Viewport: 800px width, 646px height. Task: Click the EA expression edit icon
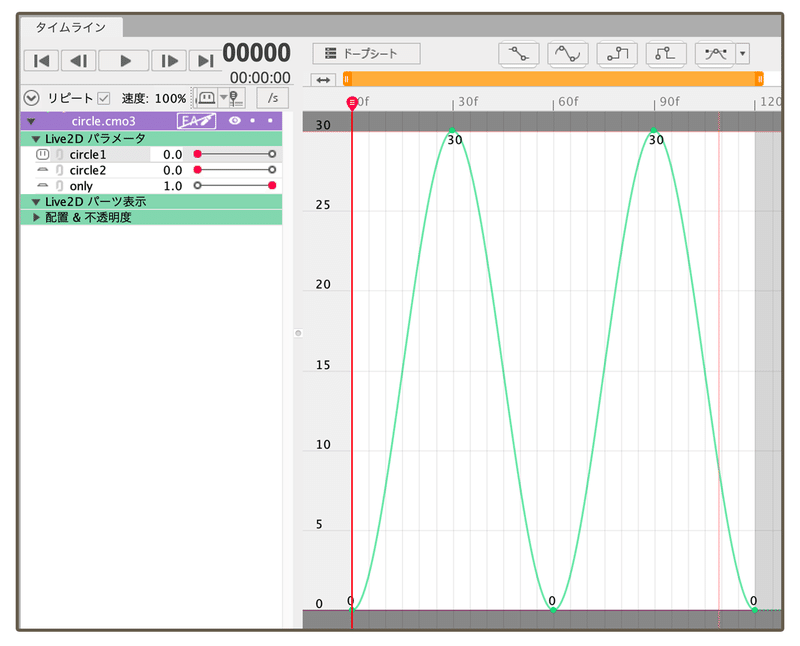coord(196,121)
